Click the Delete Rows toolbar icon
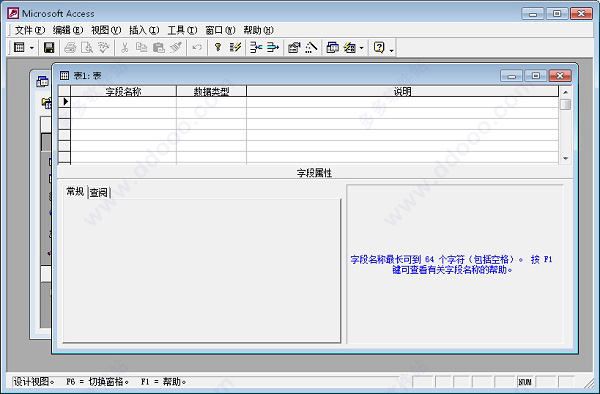600x394 pixels. [273, 47]
